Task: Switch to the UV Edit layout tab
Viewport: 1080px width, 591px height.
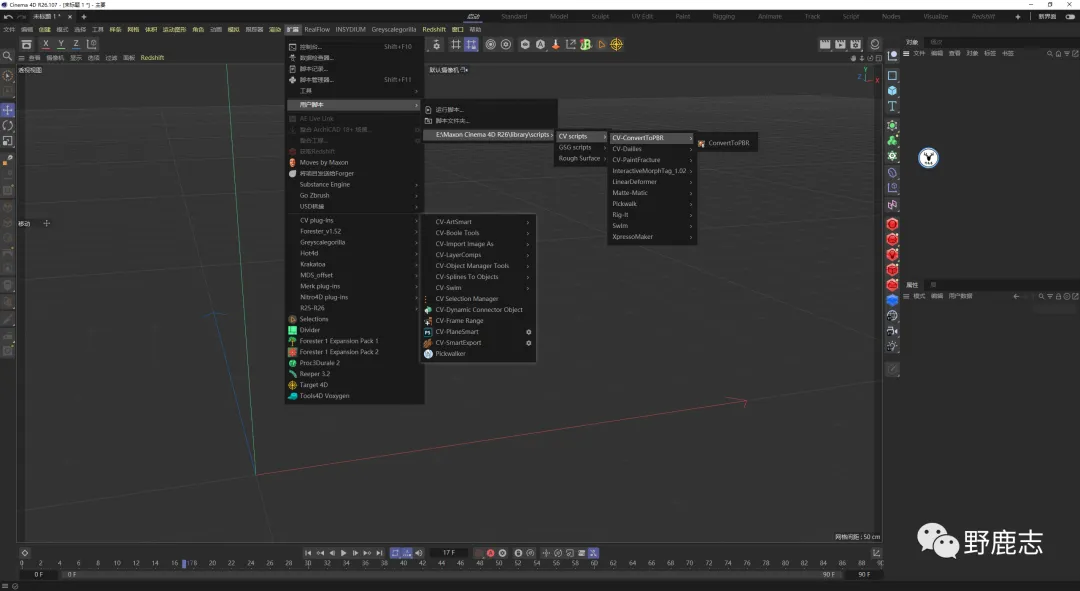Action: pyautogui.click(x=642, y=17)
